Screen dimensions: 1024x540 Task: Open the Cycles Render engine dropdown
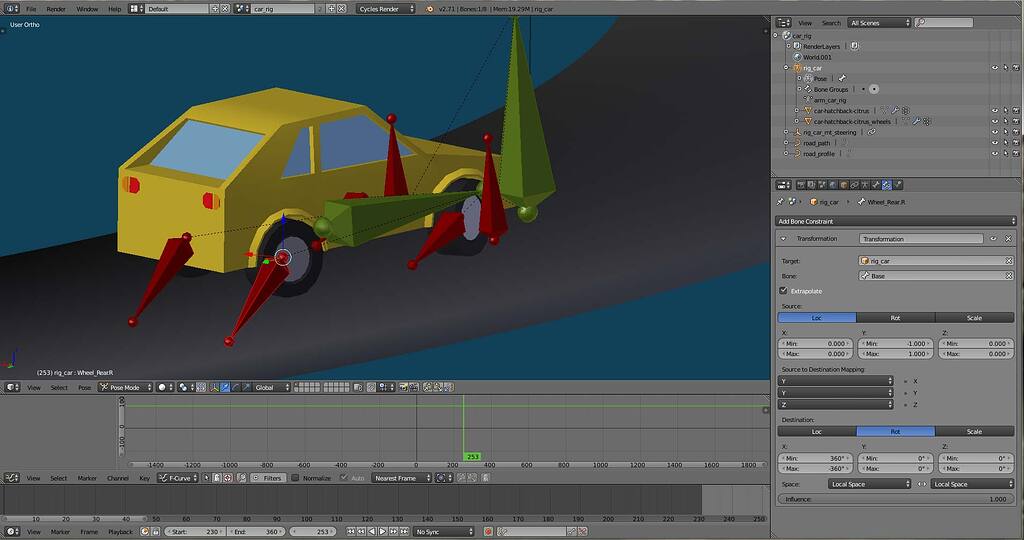(x=385, y=8)
